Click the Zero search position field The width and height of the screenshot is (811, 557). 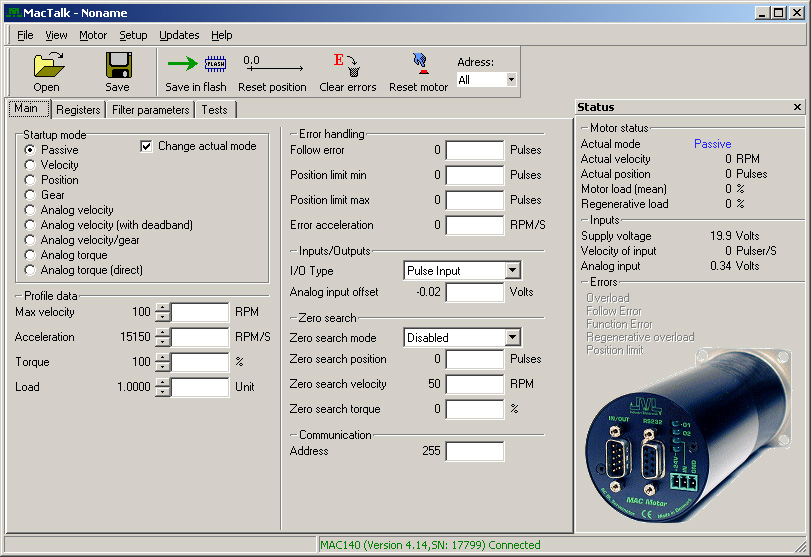[x=475, y=359]
